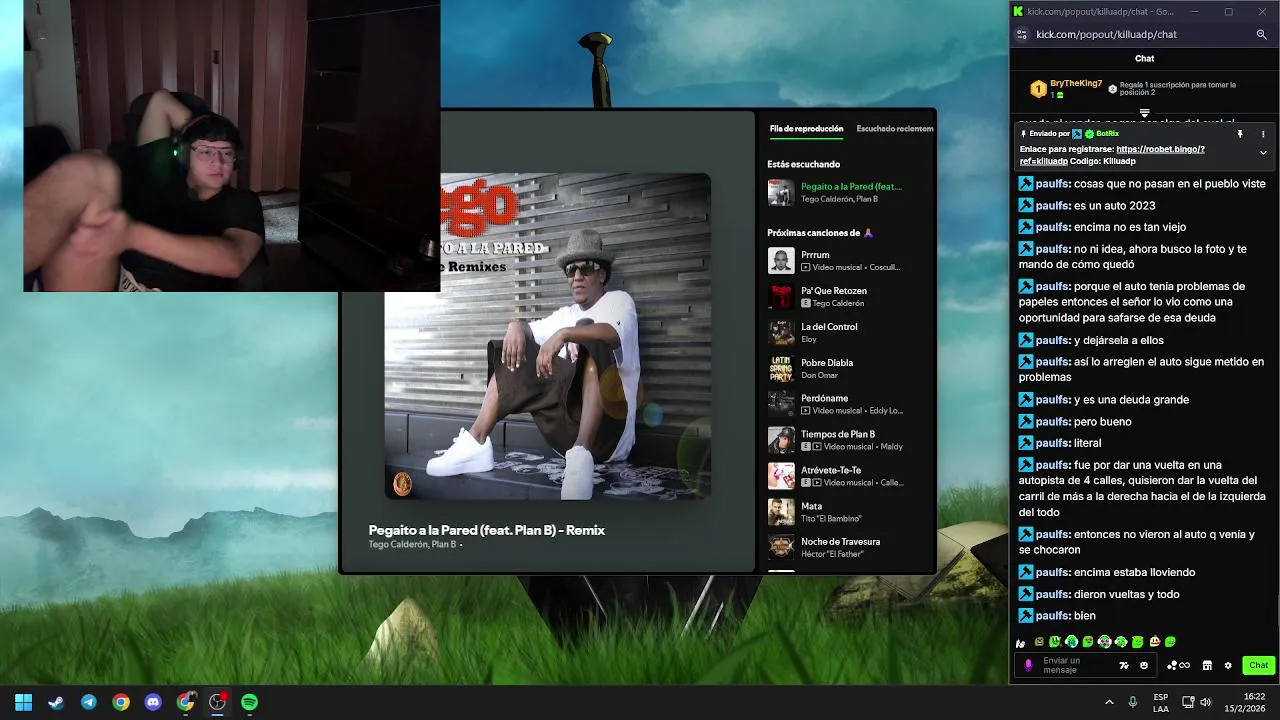Click the purple microphone icon in chat input

1028,666
